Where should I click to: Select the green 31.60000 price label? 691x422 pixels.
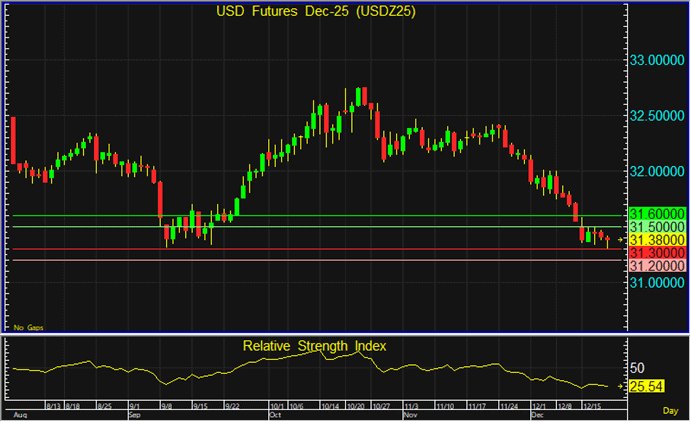pos(656,215)
